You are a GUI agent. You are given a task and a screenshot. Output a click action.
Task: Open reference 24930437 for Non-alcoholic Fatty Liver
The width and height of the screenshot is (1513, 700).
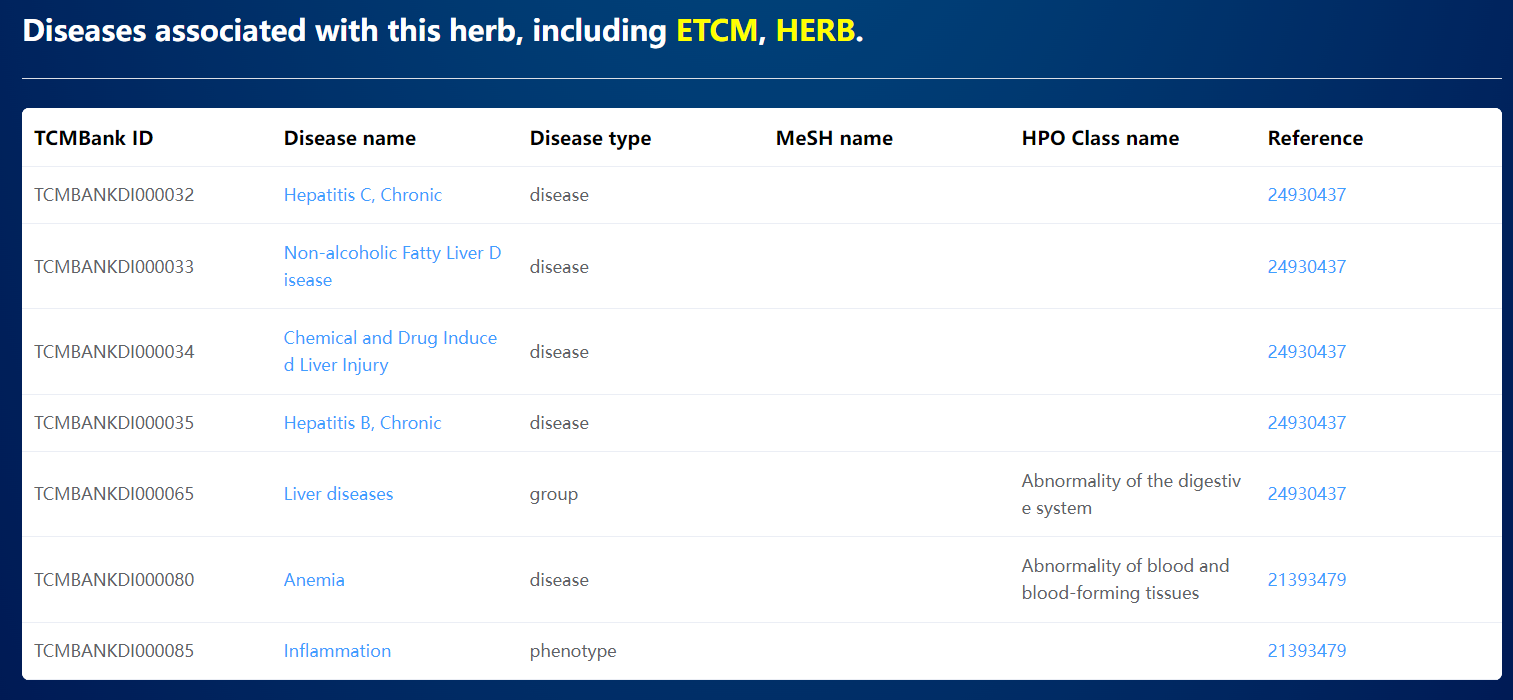pyautogui.click(x=1307, y=267)
